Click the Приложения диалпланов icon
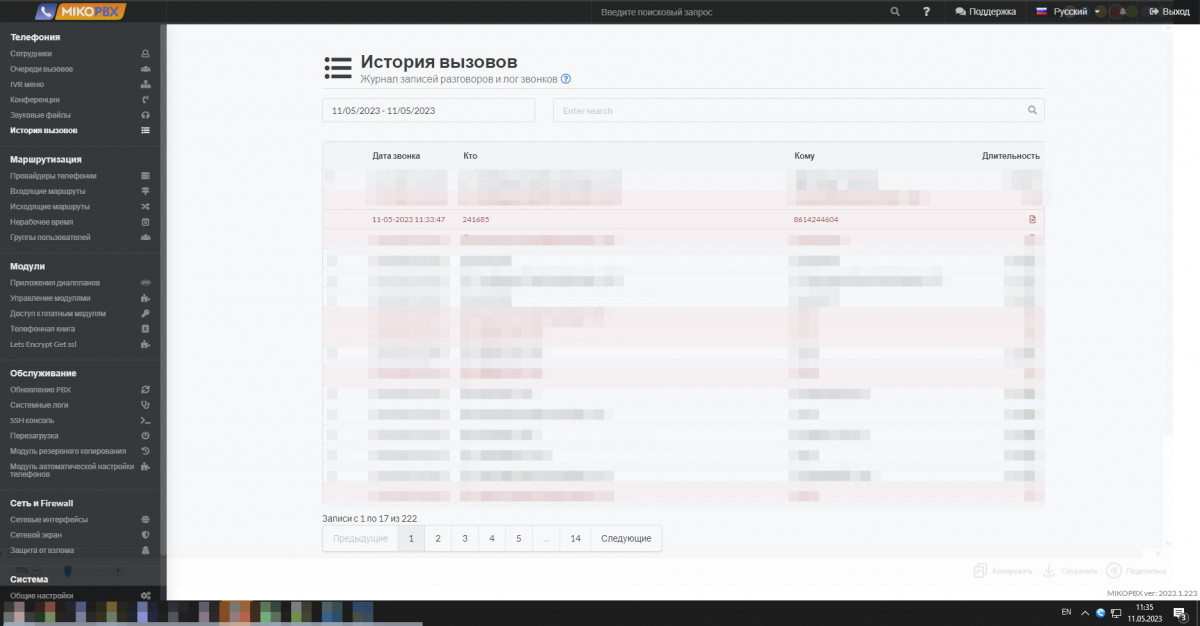Viewport: 1200px width, 626px height. coord(146,283)
